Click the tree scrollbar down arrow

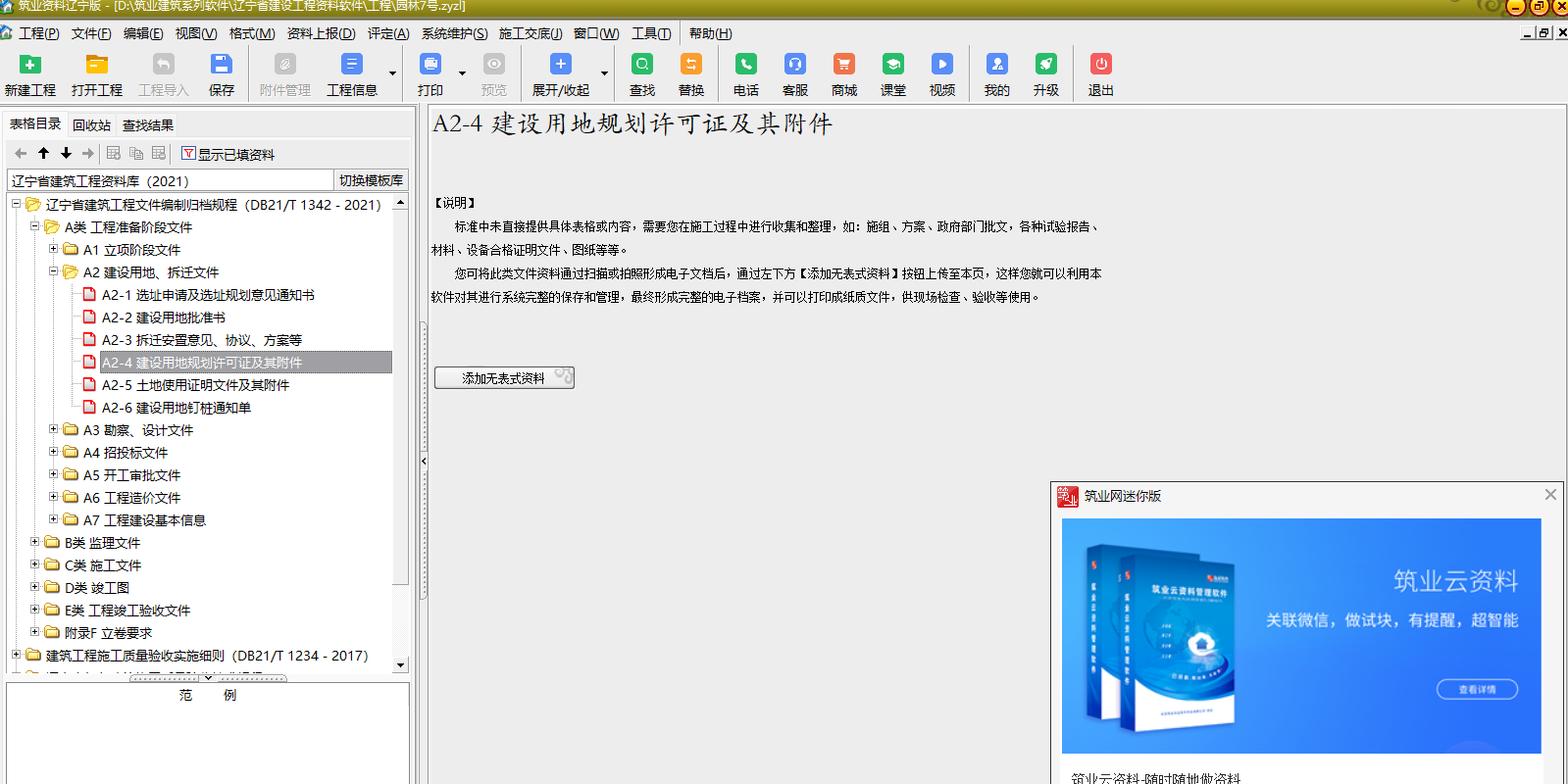400,664
